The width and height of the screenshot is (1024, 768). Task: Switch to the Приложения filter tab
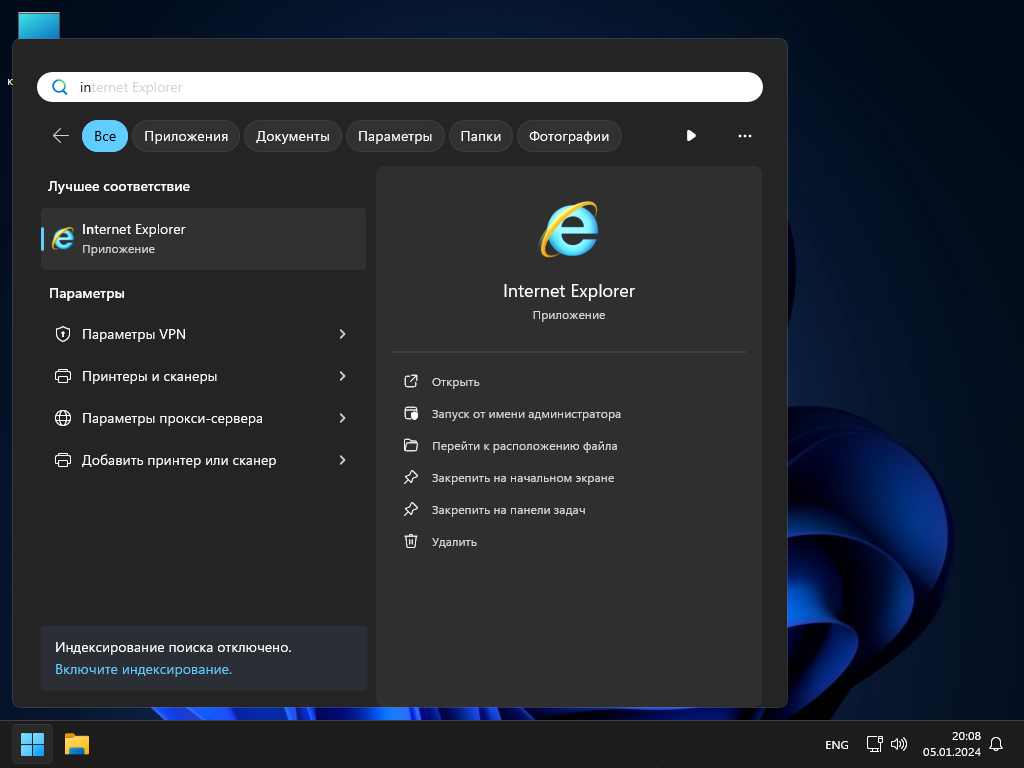pyautogui.click(x=186, y=136)
